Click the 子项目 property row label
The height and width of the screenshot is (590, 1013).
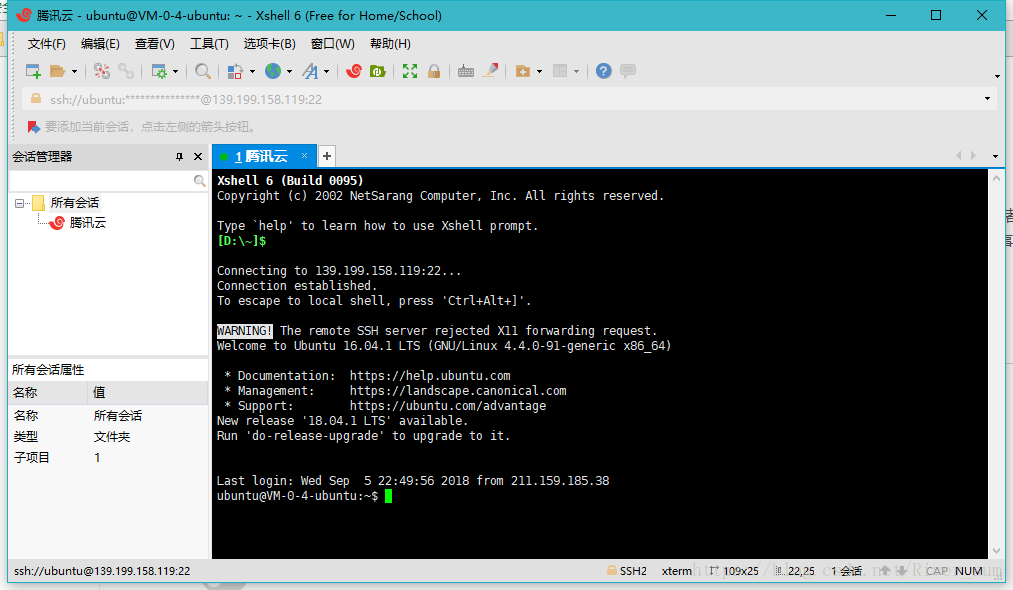(x=32, y=458)
